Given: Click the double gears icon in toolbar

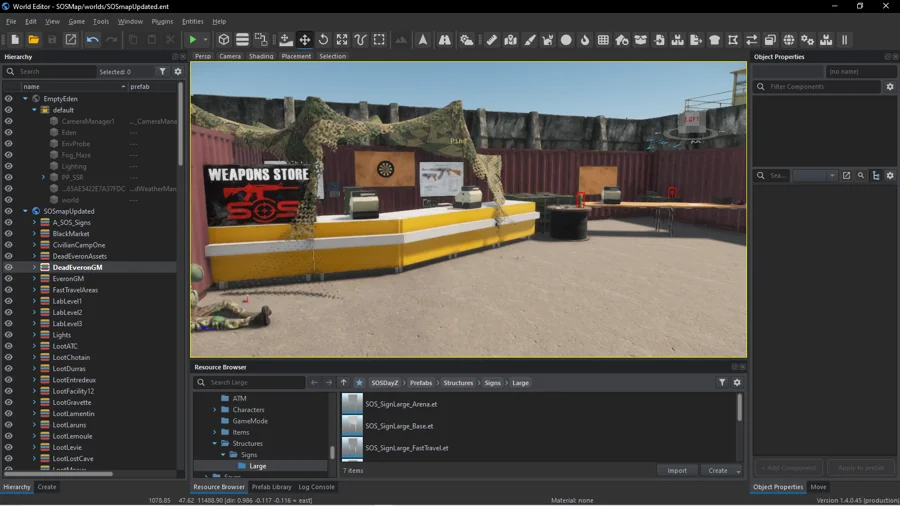Looking at the screenshot, I should point(808,40).
